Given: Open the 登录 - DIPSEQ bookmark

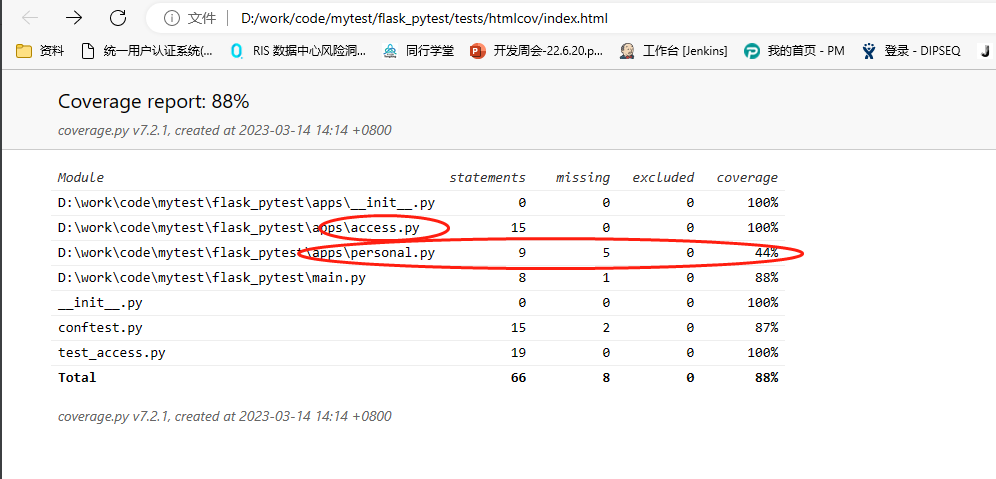Looking at the screenshot, I should coord(911,51).
